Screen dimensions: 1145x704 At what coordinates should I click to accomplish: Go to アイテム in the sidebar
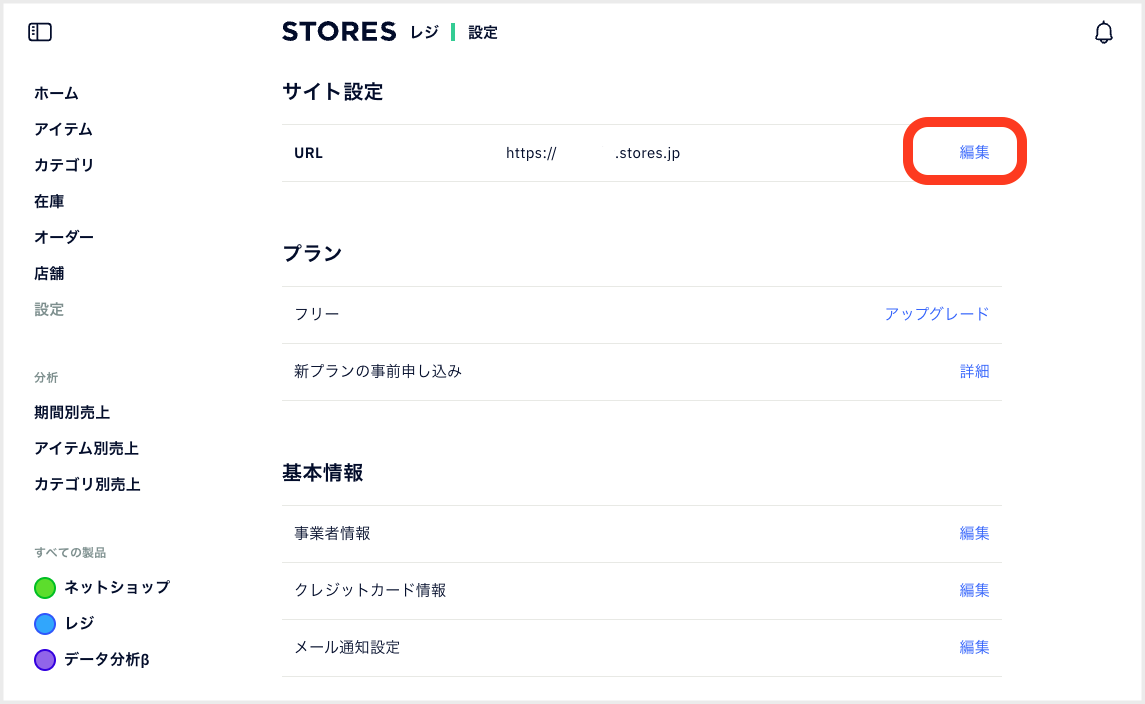coord(64,129)
